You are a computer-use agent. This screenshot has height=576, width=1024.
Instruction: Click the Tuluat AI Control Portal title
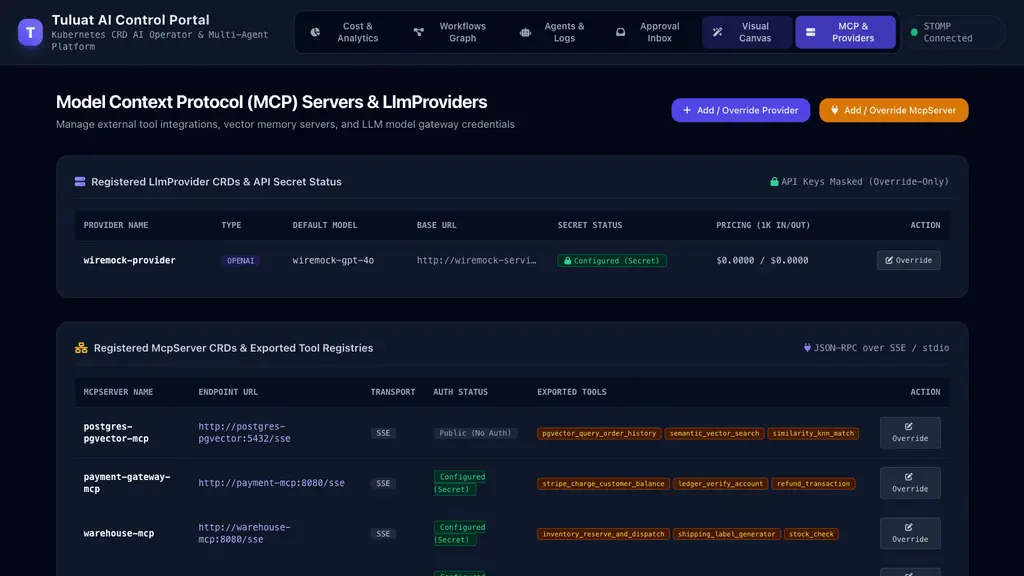click(131, 20)
